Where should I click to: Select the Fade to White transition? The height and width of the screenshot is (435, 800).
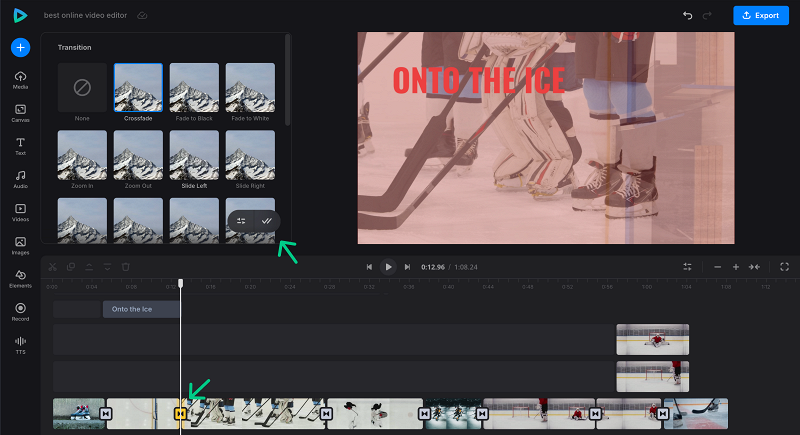click(250, 88)
